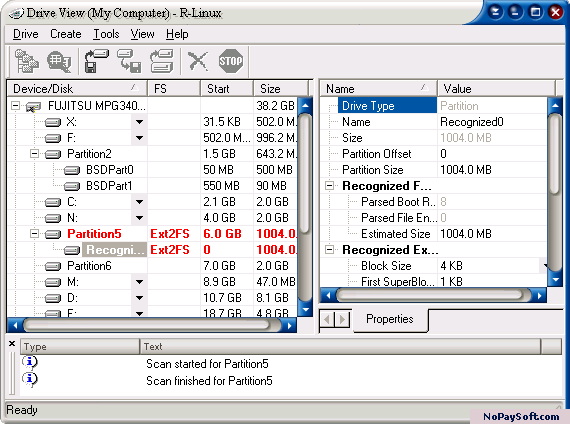Screen dimensions: 570x424
Task: Collapse the FUJITSU MPG340 drive node
Action: click(x=15, y=106)
